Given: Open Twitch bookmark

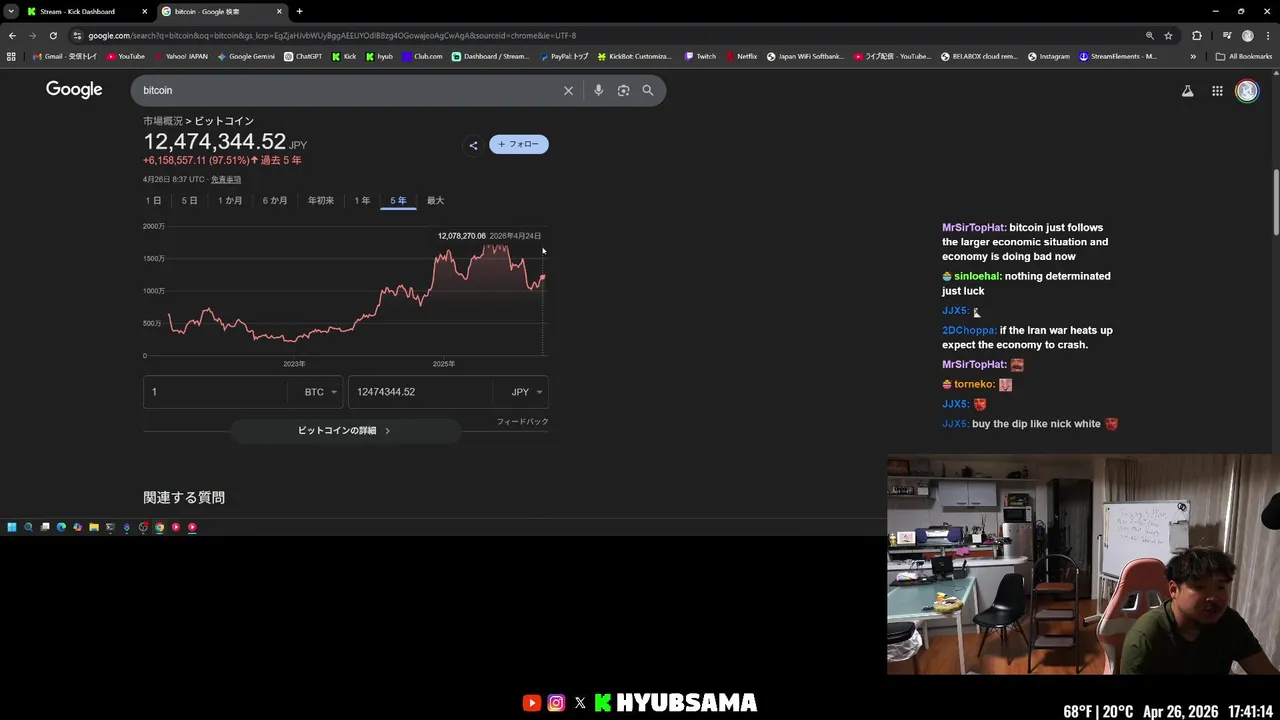Looking at the screenshot, I should tap(700, 56).
